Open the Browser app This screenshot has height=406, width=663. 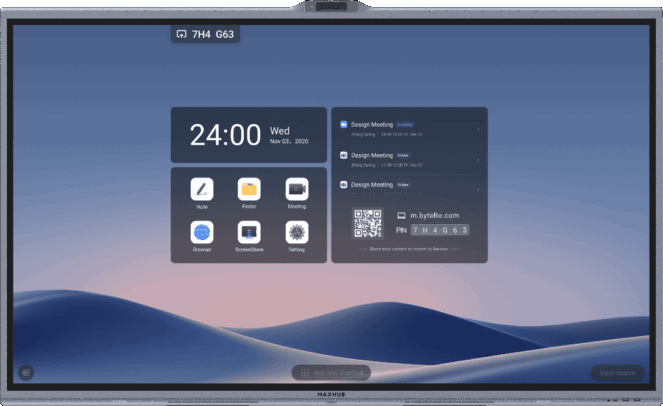click(x=202, y=232)
